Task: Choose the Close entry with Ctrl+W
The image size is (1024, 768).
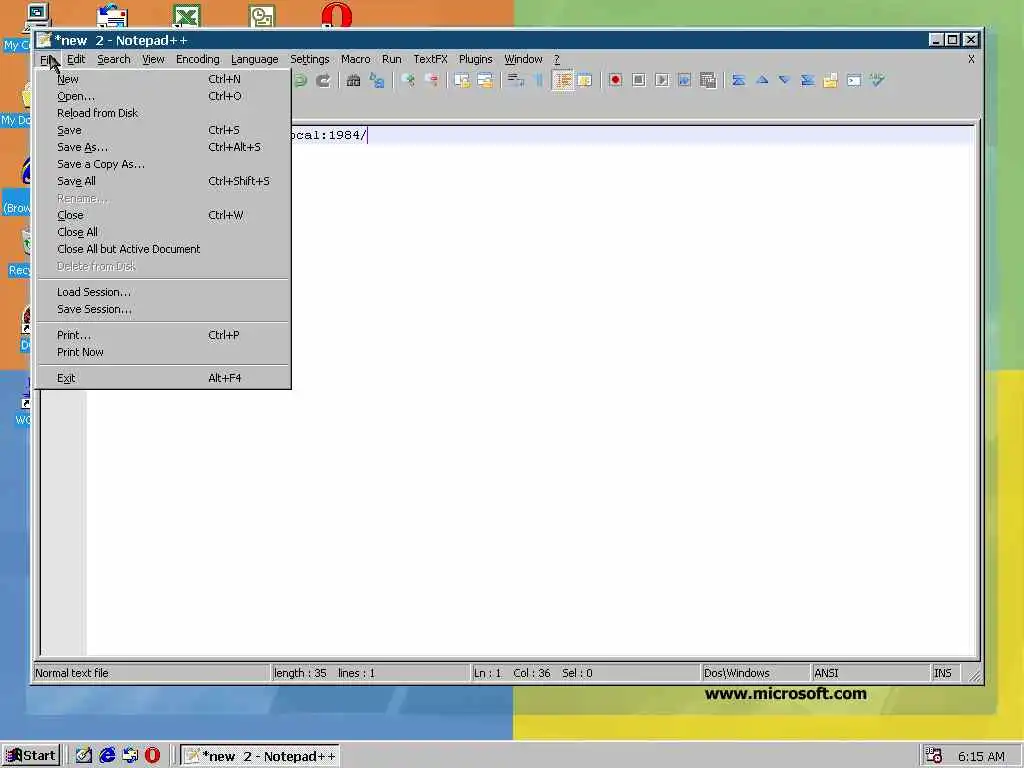Action: point(163,215)
